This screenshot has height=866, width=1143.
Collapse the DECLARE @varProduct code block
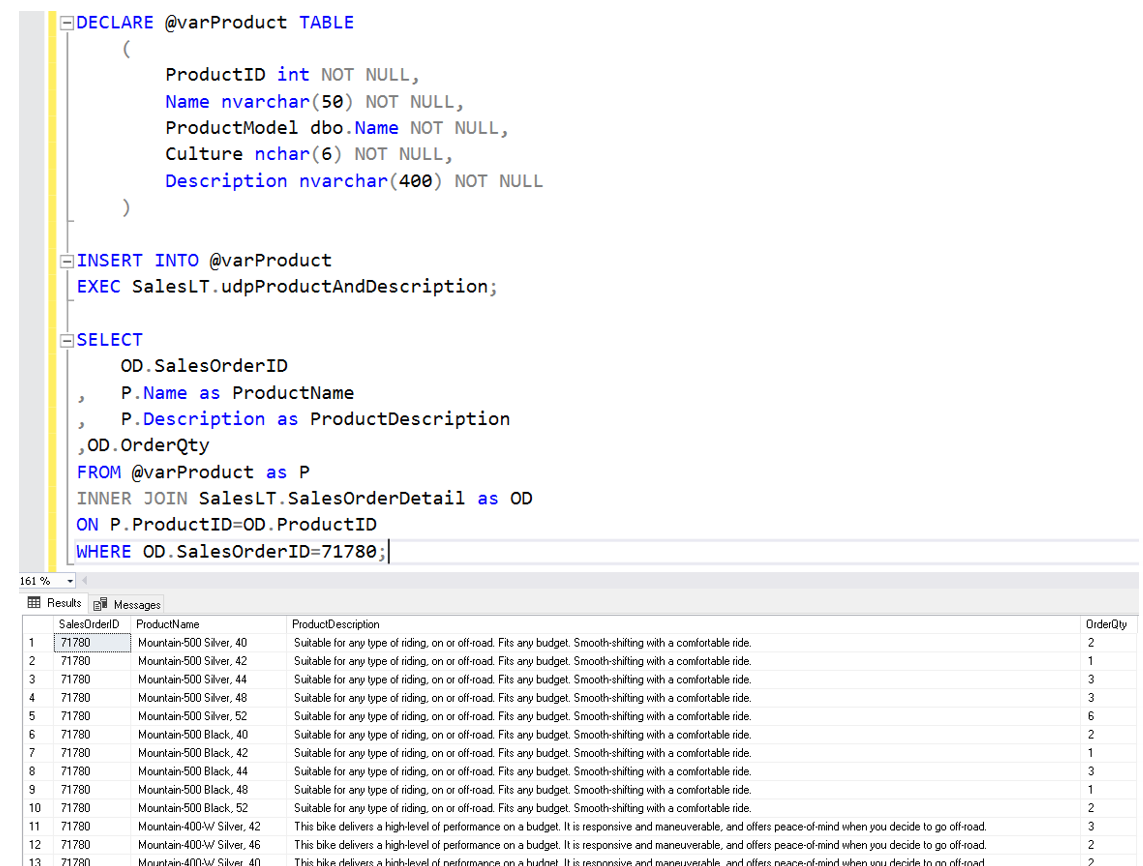(x=66, y=21)
